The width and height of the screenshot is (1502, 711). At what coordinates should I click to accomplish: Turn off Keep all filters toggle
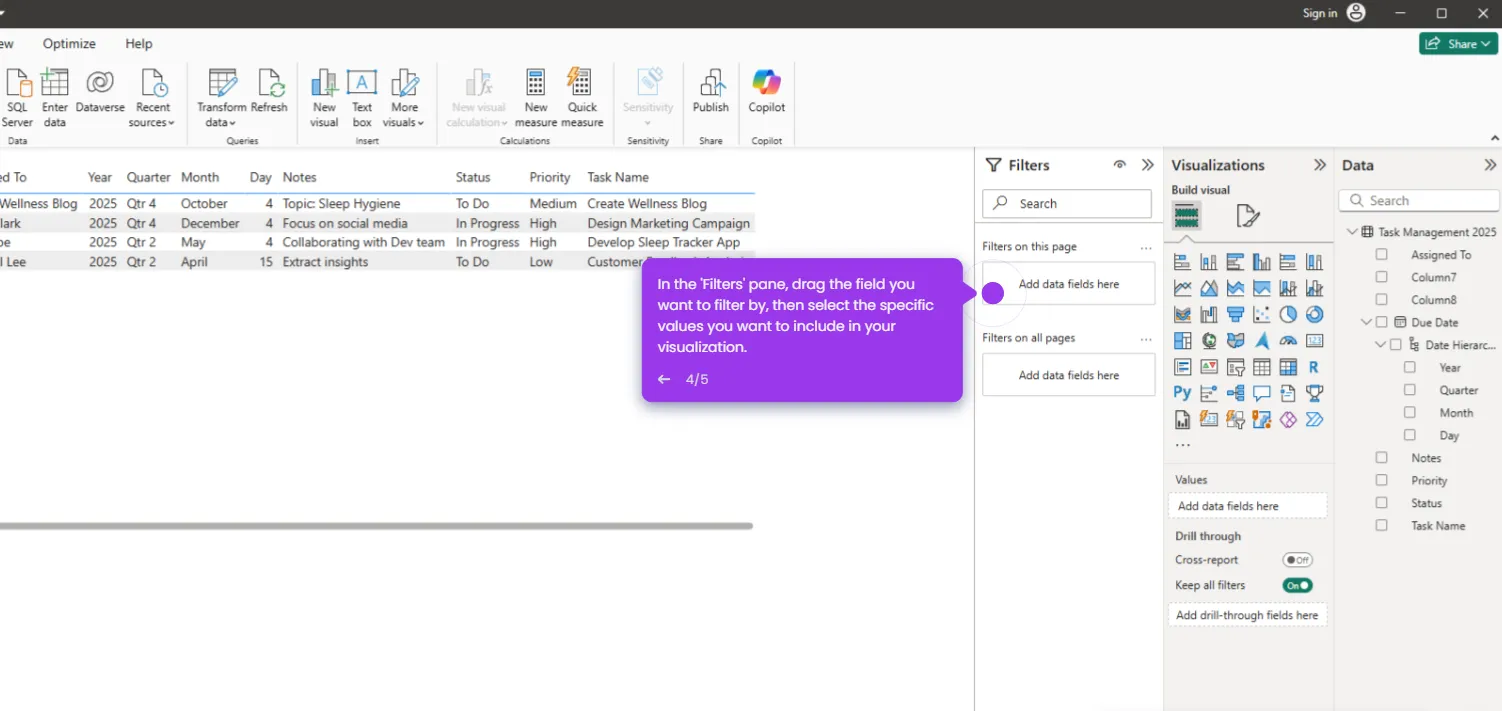click(1298, 585)
